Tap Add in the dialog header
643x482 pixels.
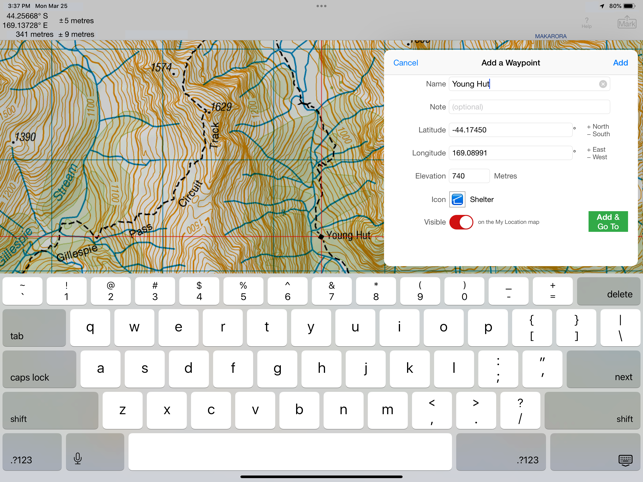[x=620, y=63]
